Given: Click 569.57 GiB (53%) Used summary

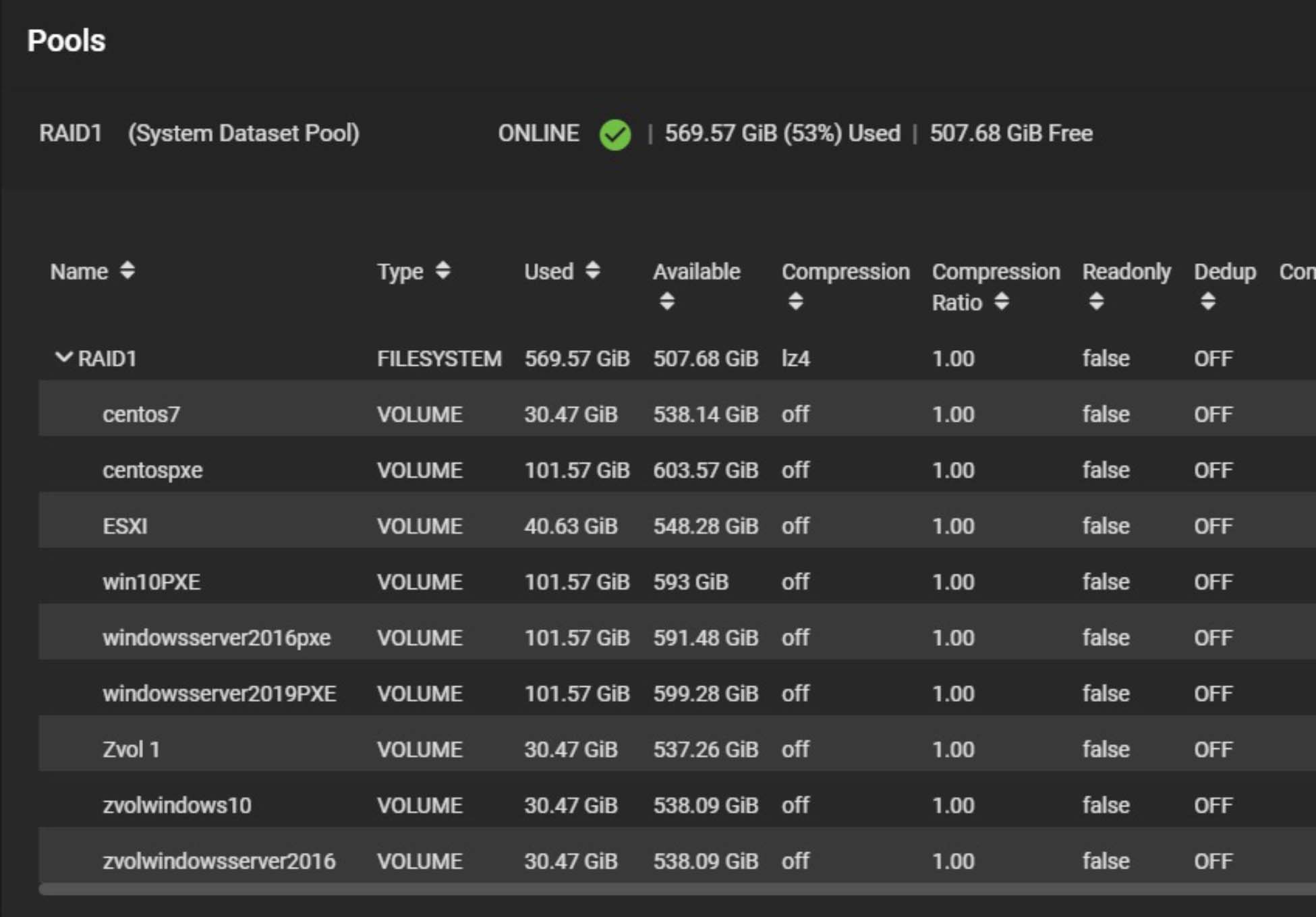Looking at the screenshot, I should (x=782, y=134).
